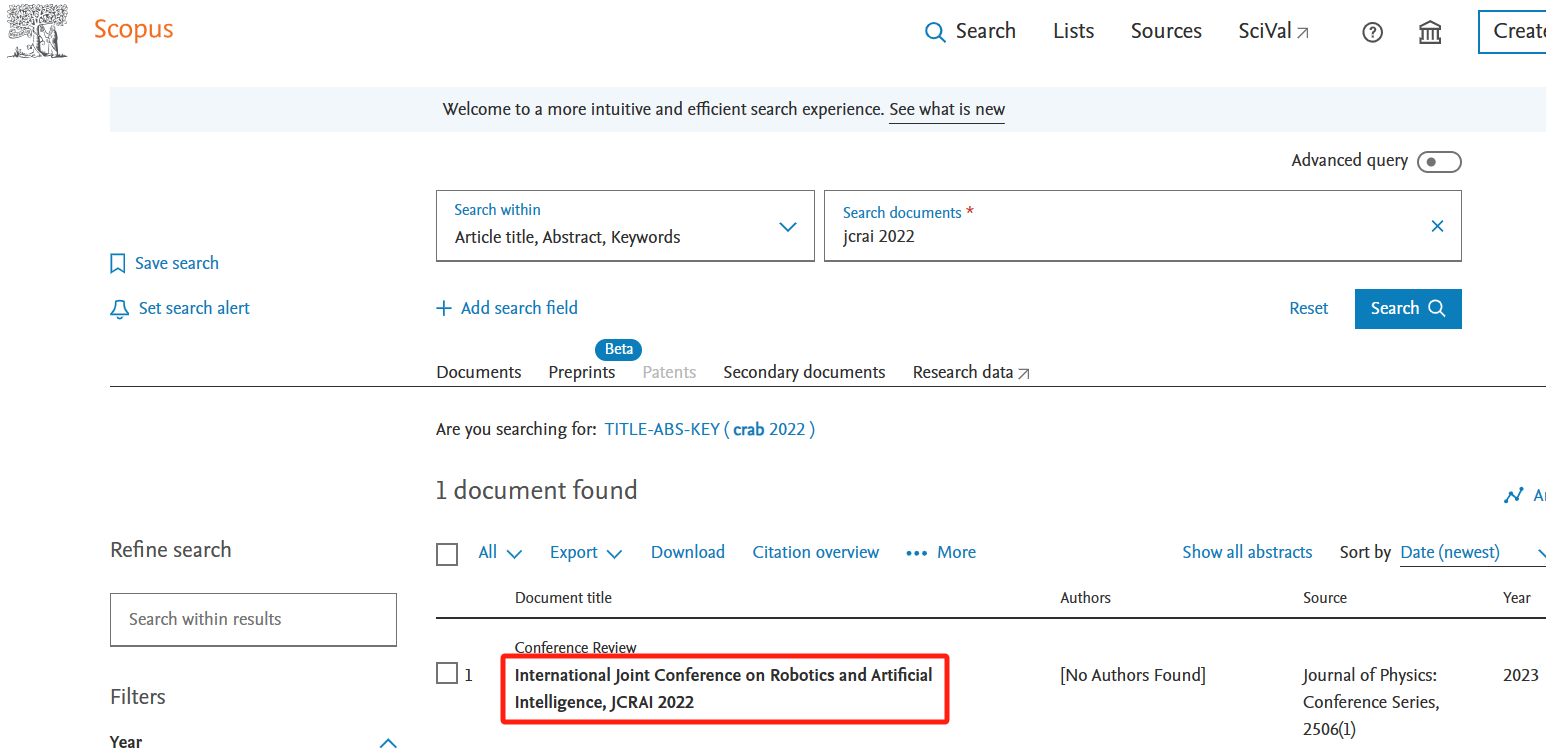Viewport: 1546px width, 754px height.
Task: Switch to the Secondary documents tab
Action: point(804,372)
